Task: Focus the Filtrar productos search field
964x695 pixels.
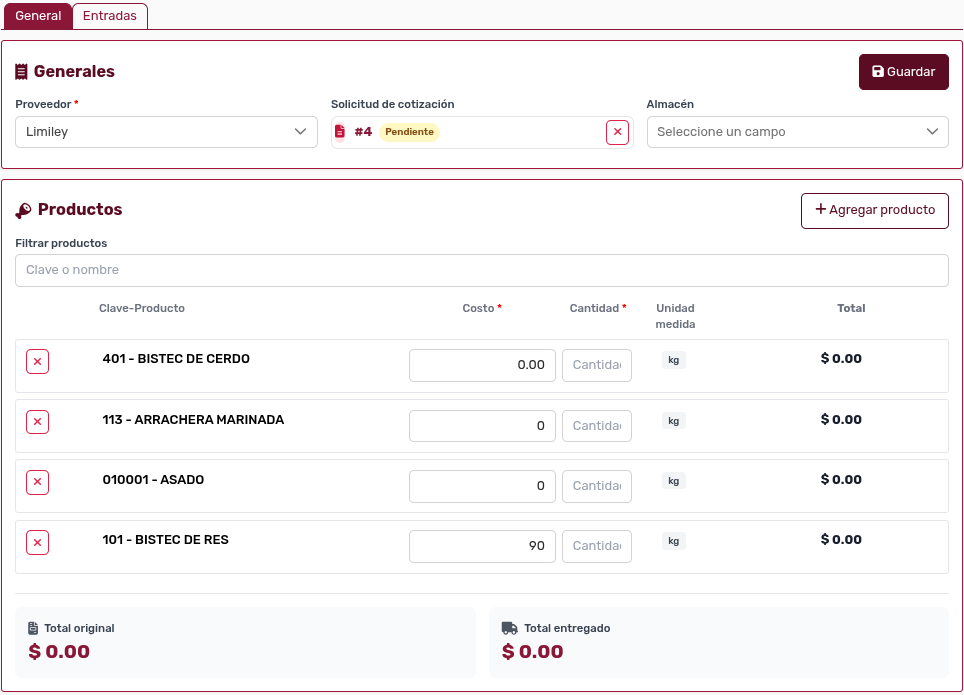Action: (x=481, y=270)
